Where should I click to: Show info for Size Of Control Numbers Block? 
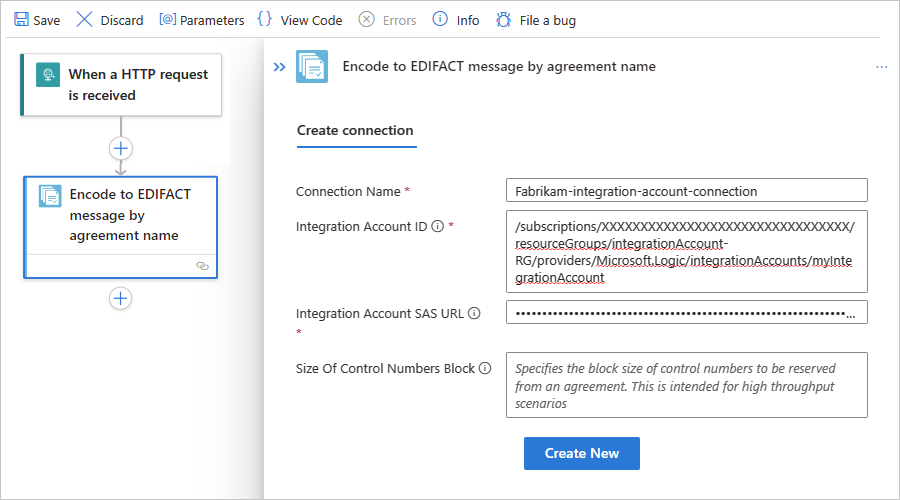[485, 369]
